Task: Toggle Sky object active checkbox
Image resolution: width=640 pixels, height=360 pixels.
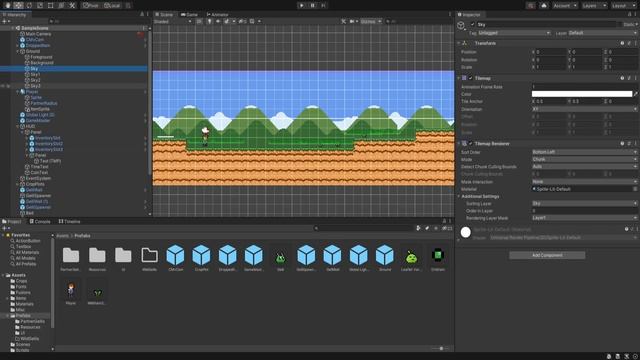Action: tap(473, 24)
